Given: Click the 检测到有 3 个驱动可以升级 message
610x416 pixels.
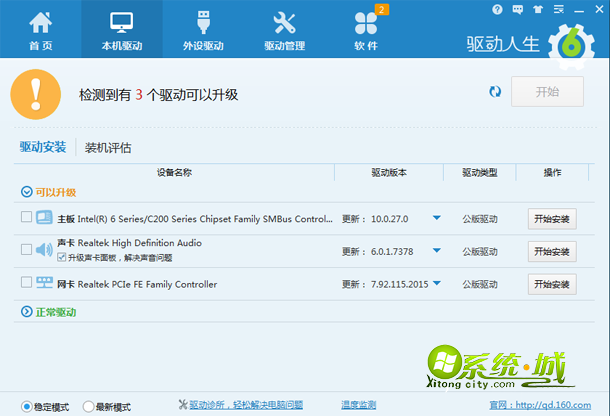Looking at the screenshot, I should 158,95.
